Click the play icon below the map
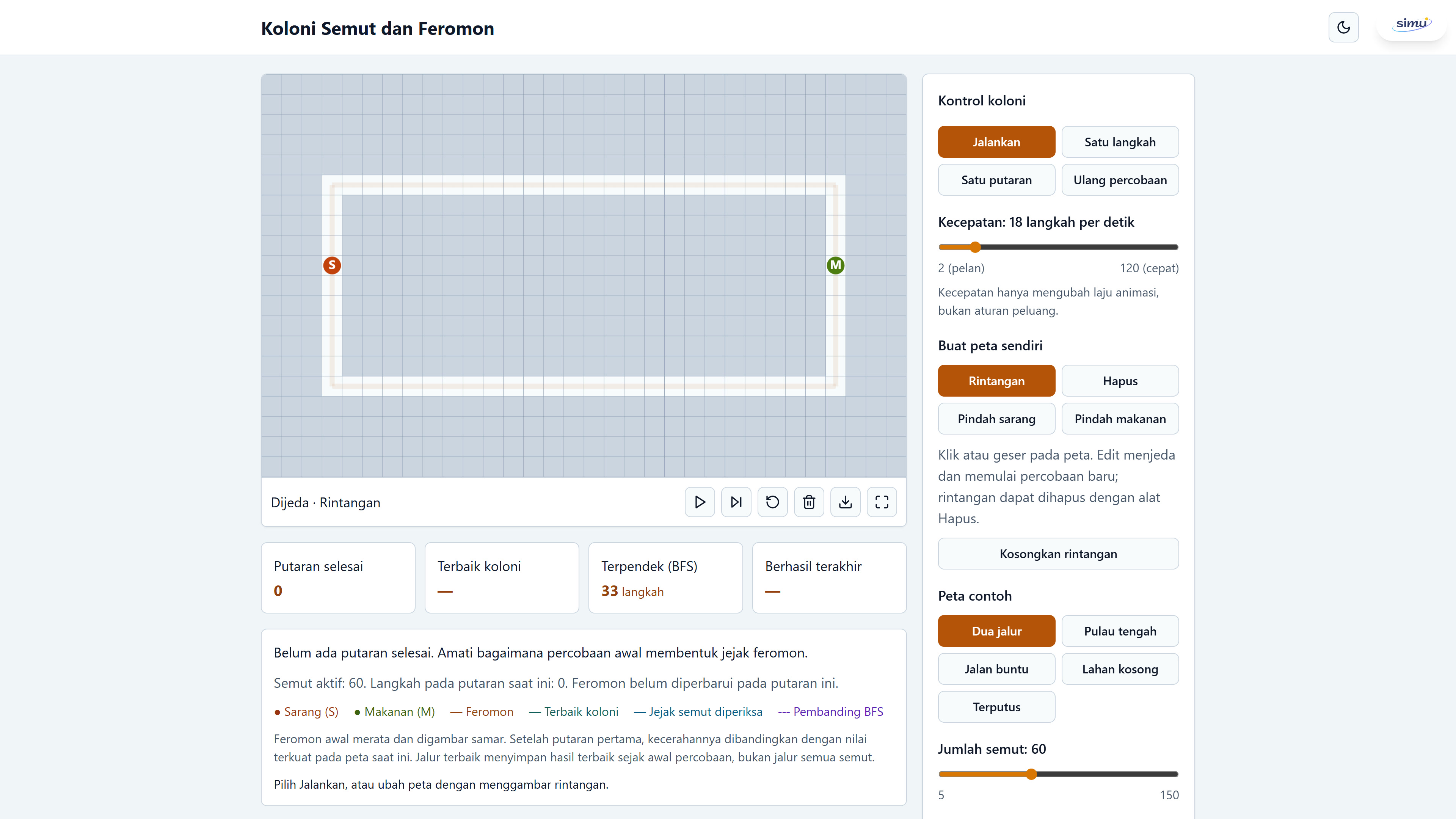The width and height of the screenshot is (1456, 819). (x=699, y=502)
